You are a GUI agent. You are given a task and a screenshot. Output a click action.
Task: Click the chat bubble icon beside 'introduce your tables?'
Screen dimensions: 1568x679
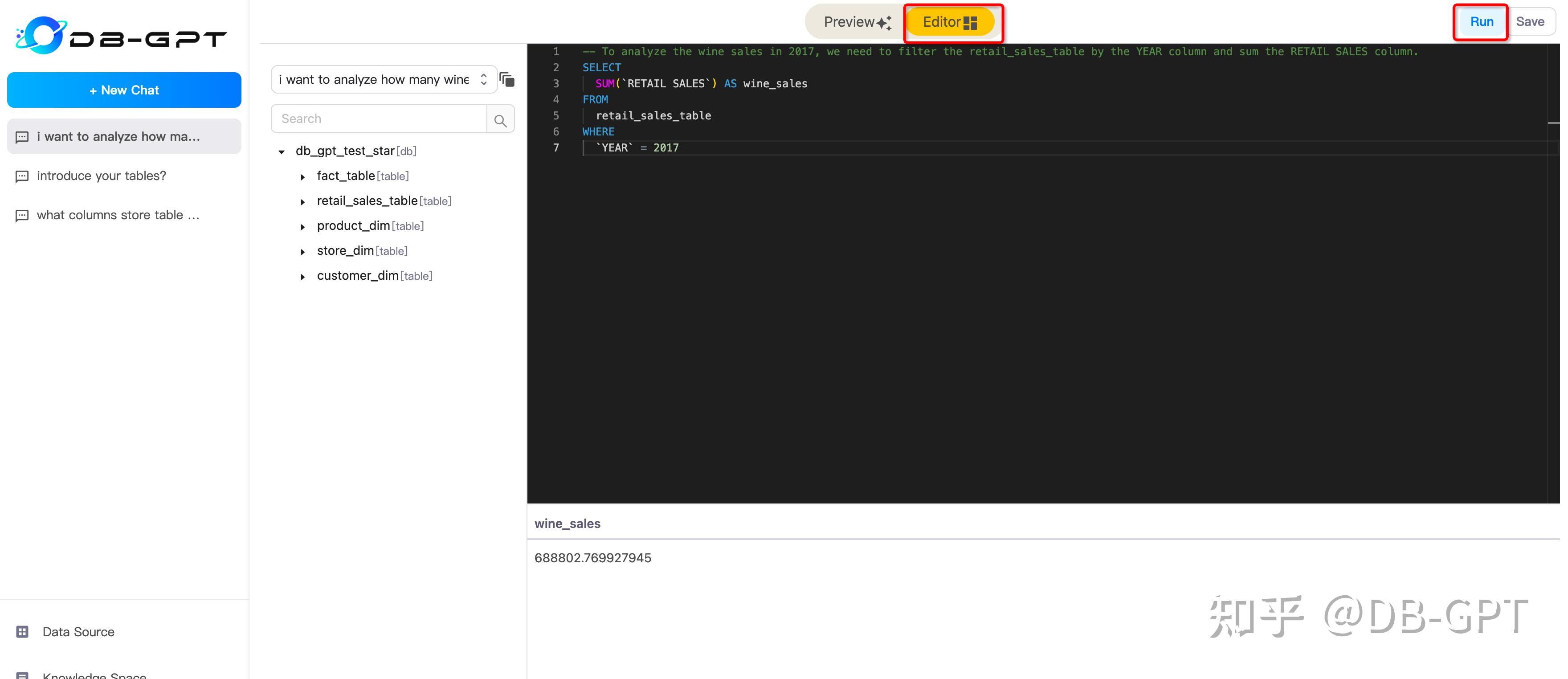pyautogui.click(x=22, y=176)
